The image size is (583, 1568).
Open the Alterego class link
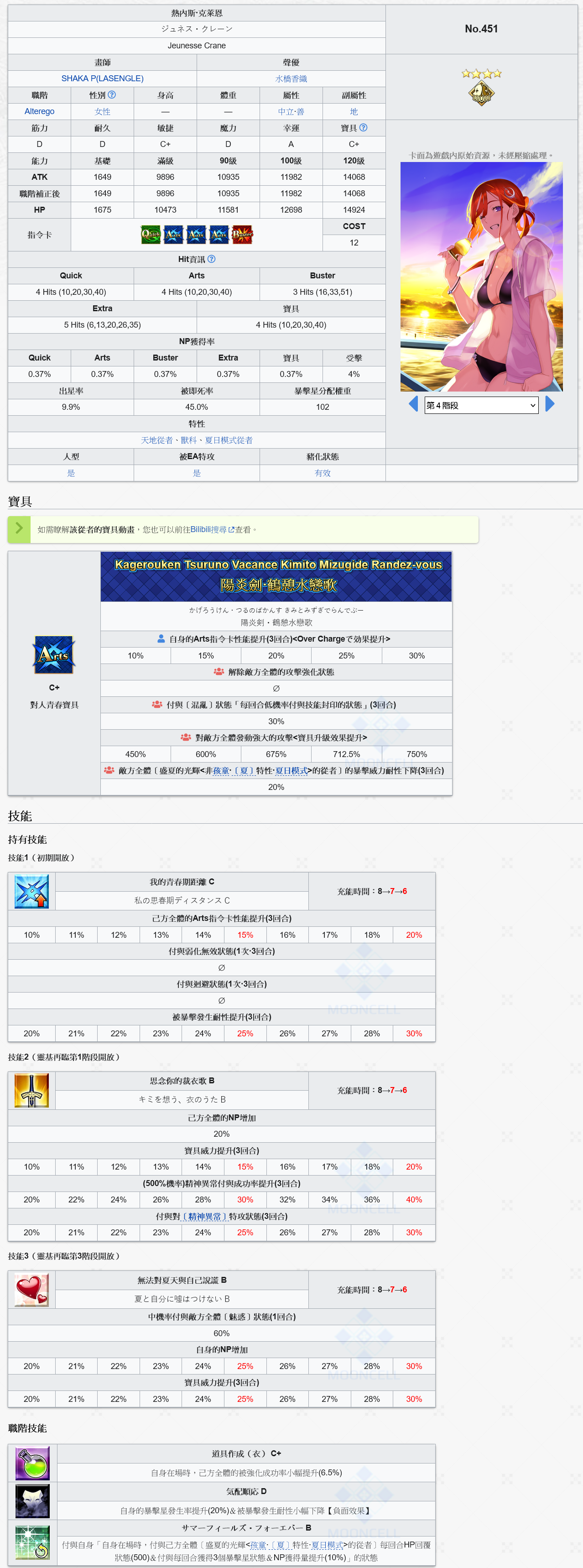pyautogui.click(x=40, y=111)
